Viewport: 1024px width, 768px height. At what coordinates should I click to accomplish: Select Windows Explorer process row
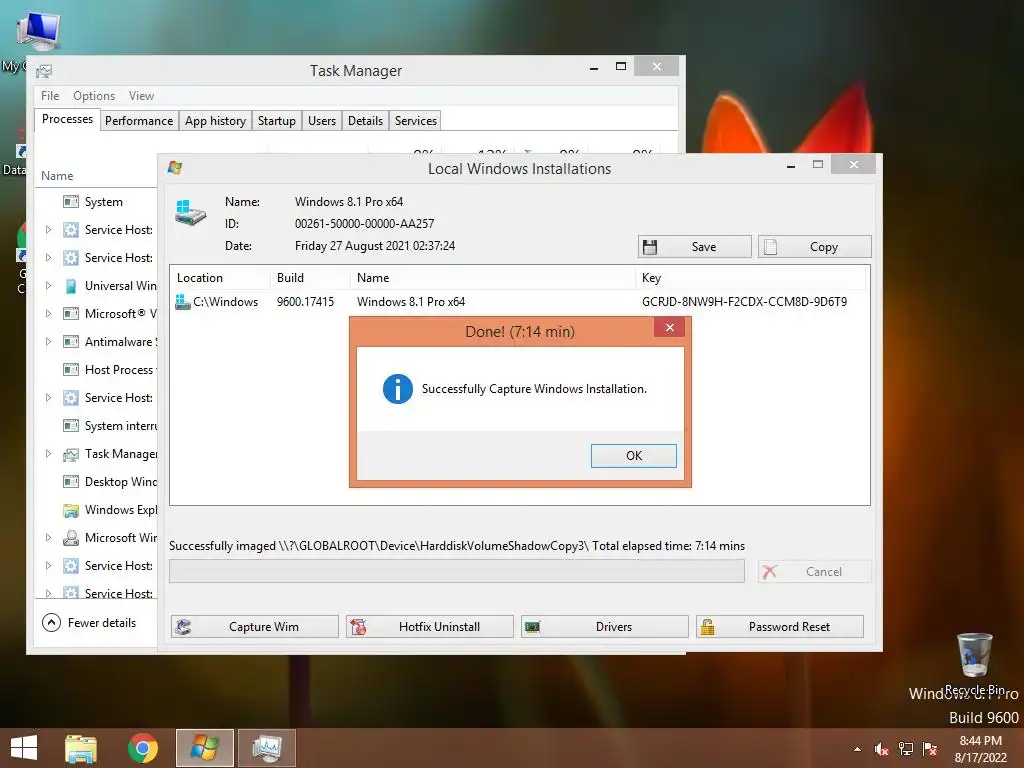pos(97,509)
